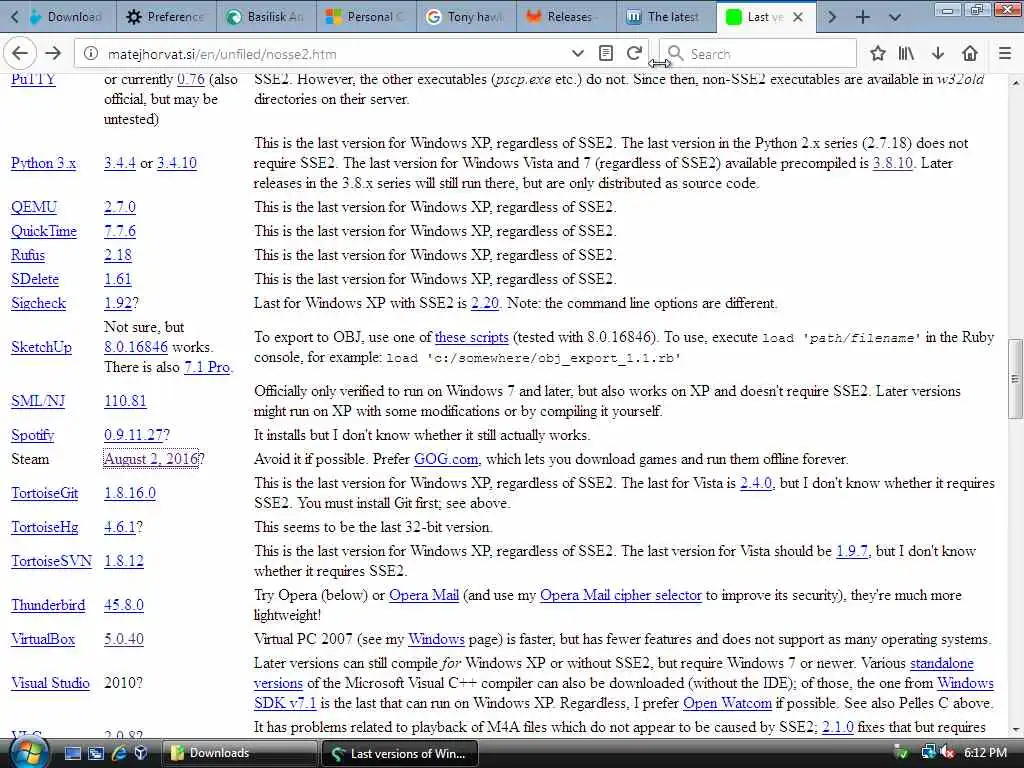Viewport: 1024px width, 768px height.
Task: Open a new tab with plus button
Action: point(863,17)
